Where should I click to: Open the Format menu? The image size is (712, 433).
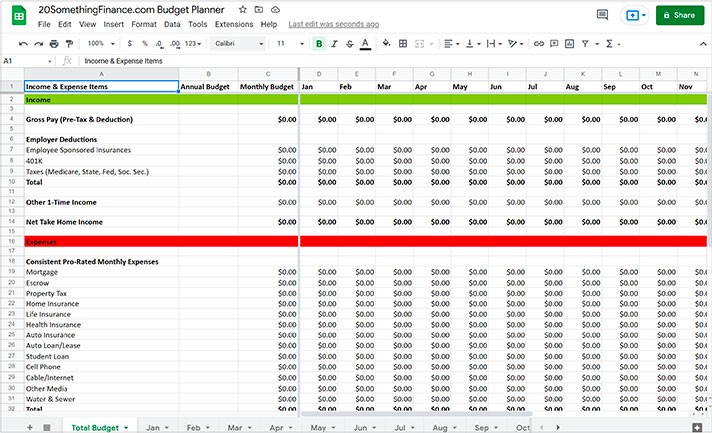coord(144,25)
